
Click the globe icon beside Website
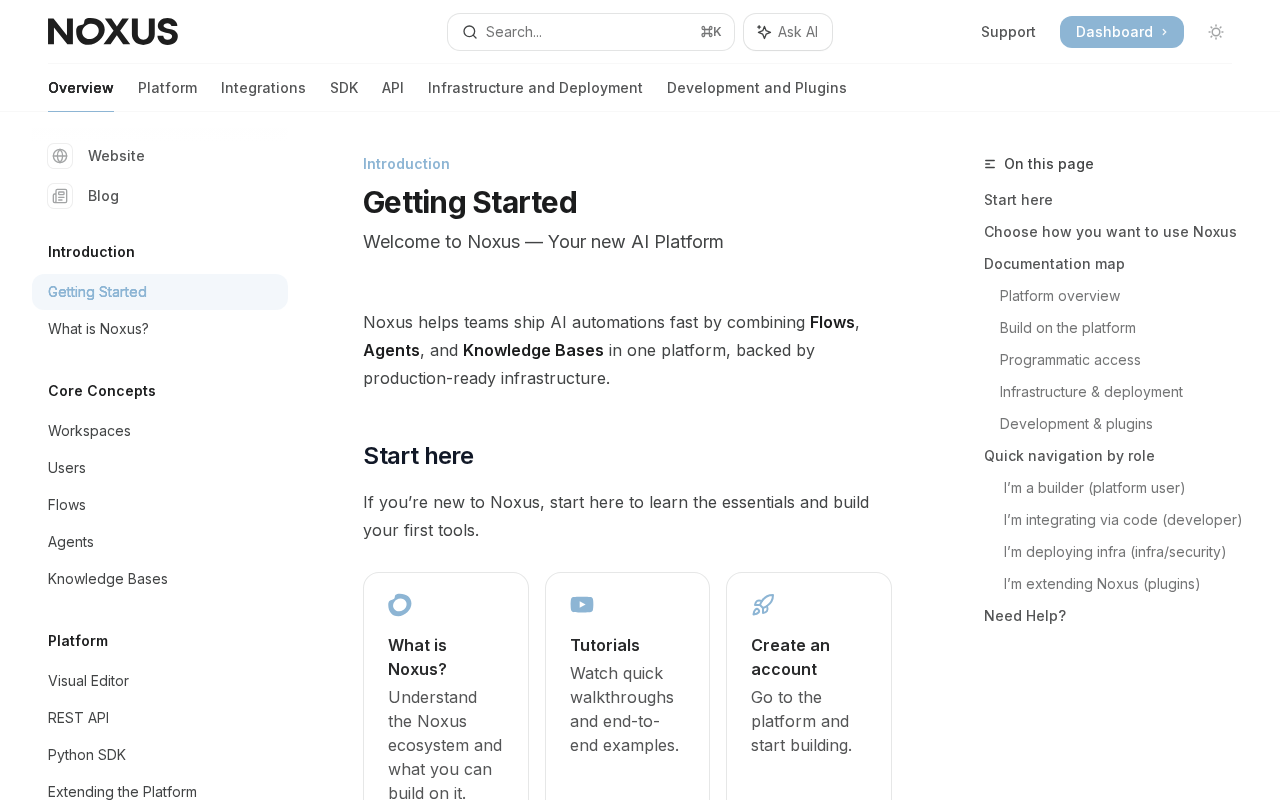(60, 156)
